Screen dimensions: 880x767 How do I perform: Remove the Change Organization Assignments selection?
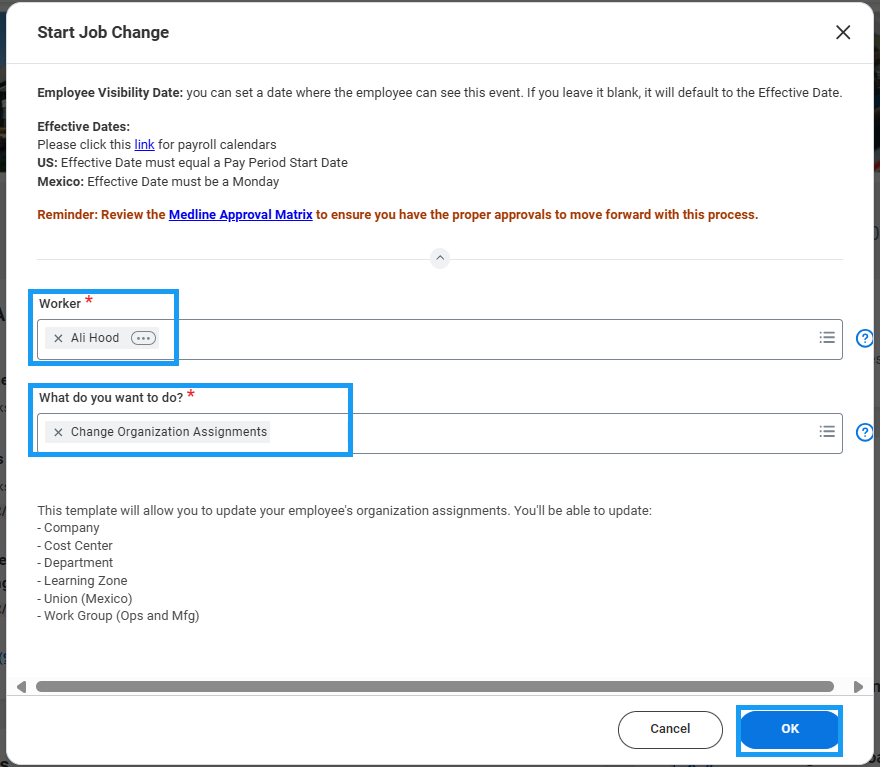click(x=58, y=433)
